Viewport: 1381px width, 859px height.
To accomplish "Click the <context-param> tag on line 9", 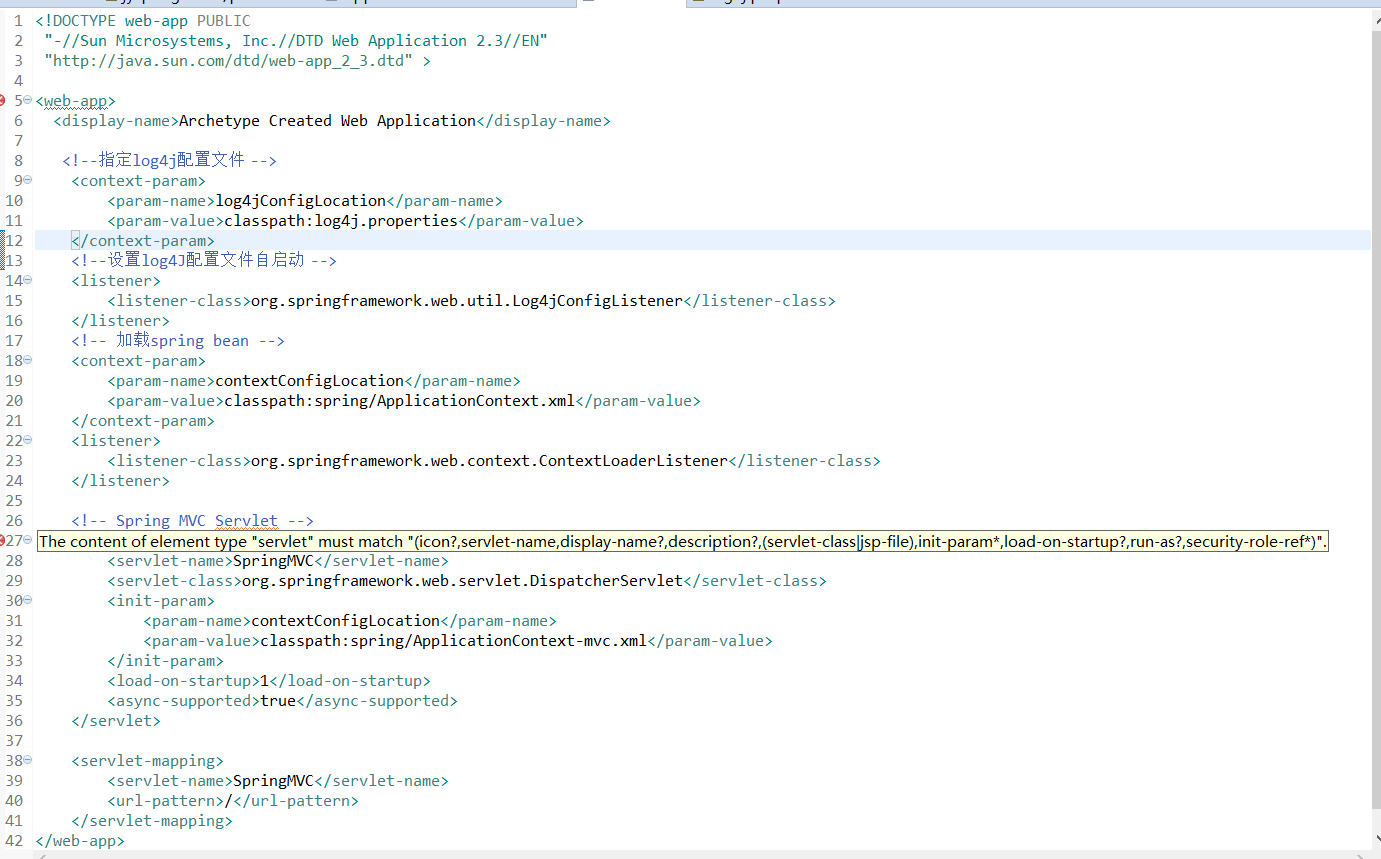I will point(139,181).
